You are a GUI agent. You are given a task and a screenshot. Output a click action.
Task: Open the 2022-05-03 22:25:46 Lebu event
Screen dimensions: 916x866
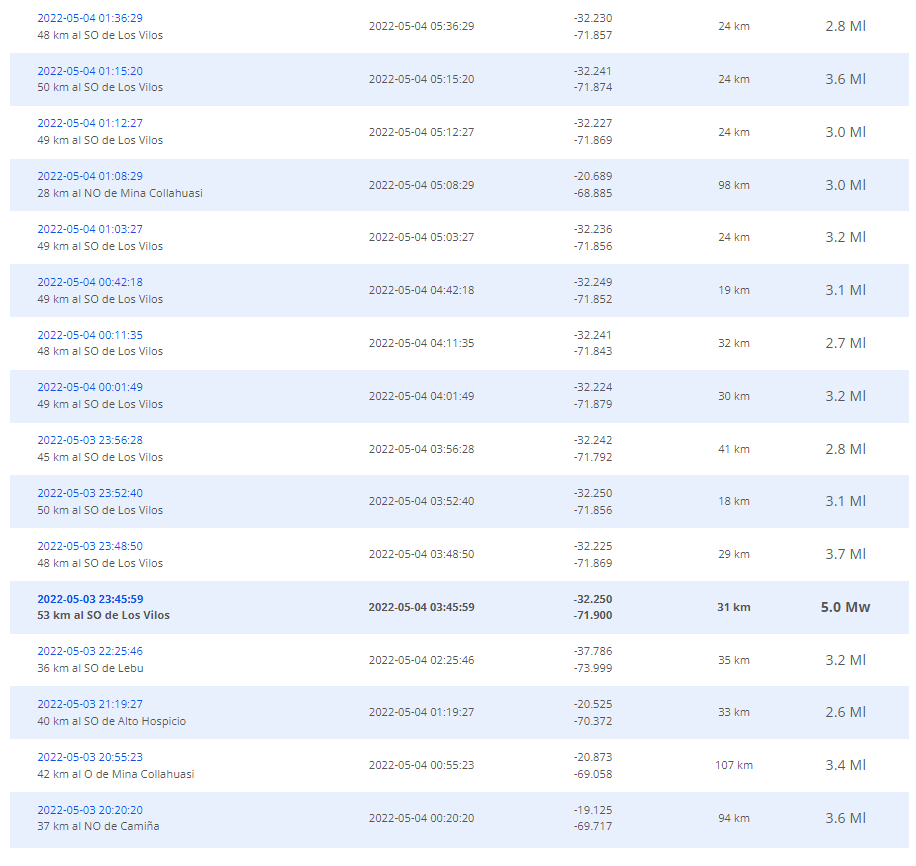tap(90, 651)
